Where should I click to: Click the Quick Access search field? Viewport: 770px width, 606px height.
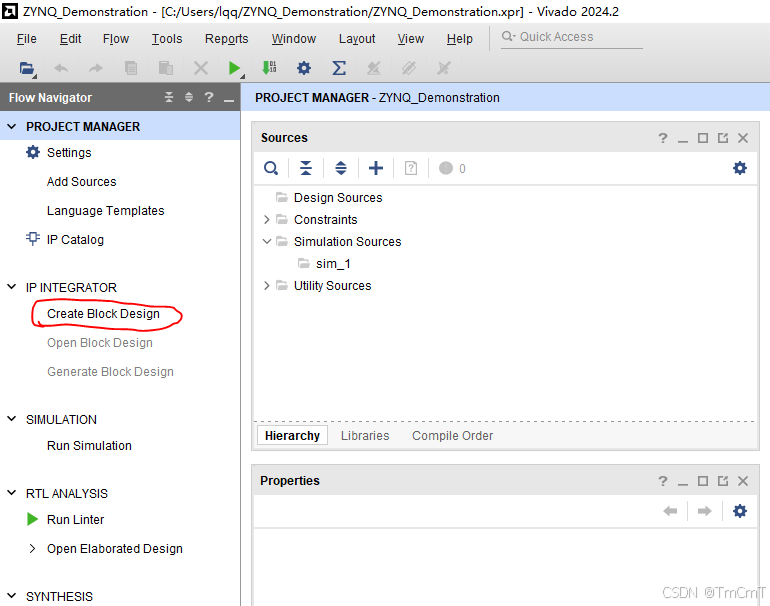click(x=572, y=37)
